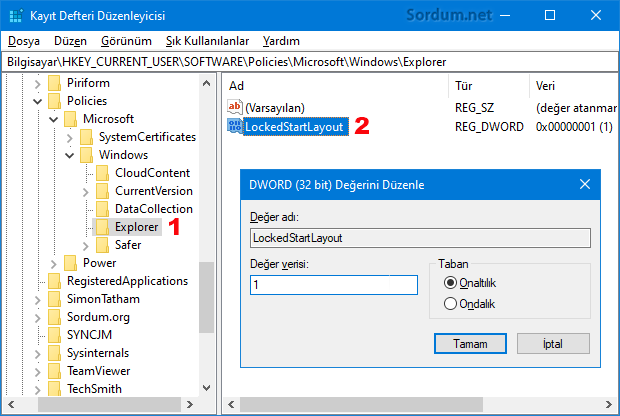The width and height of the screenshot is (620, 416).
Task: Click the Explorer folder icon
Action: tap(102, 227)
